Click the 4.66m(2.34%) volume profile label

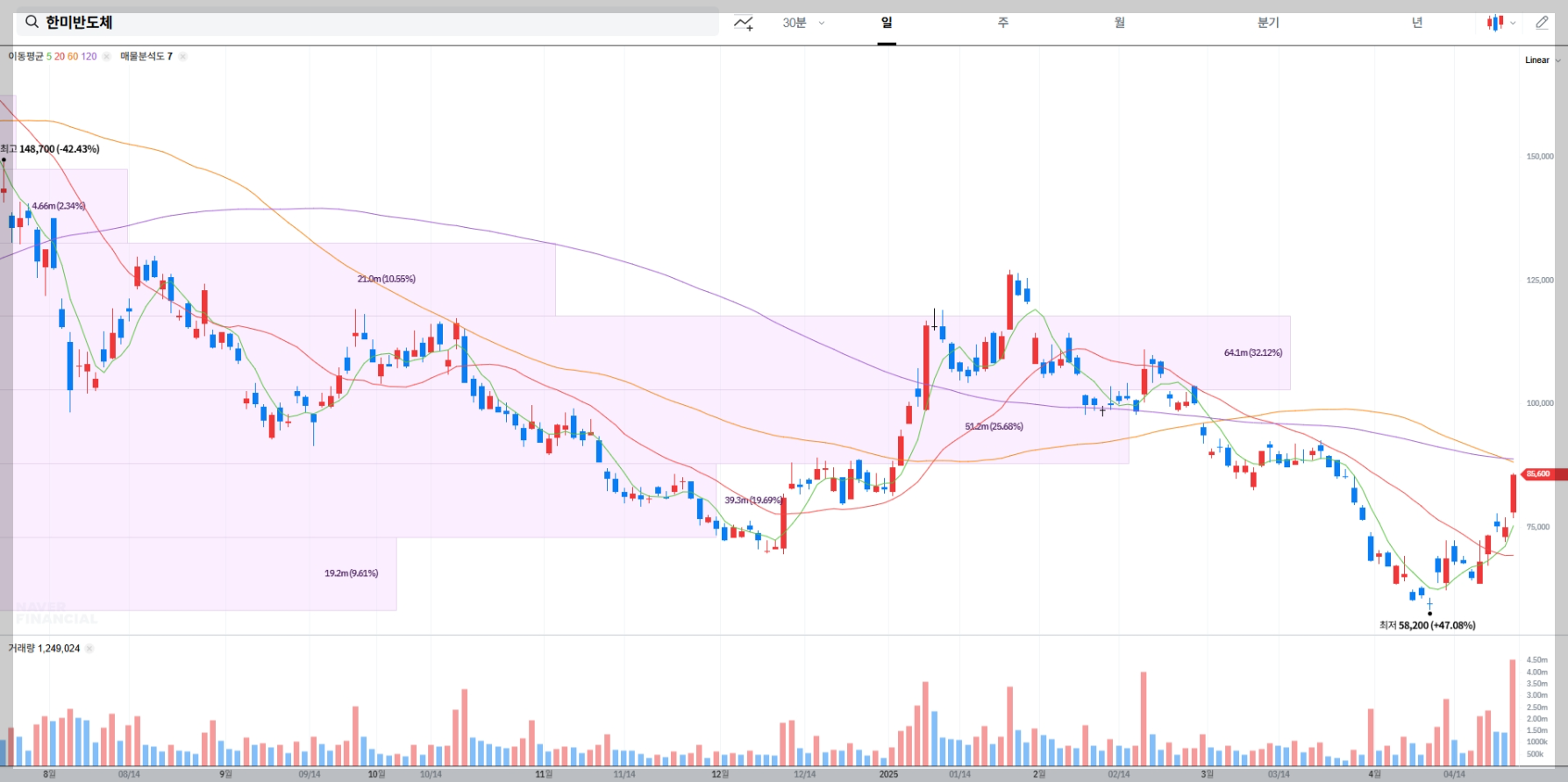(58, 206)
